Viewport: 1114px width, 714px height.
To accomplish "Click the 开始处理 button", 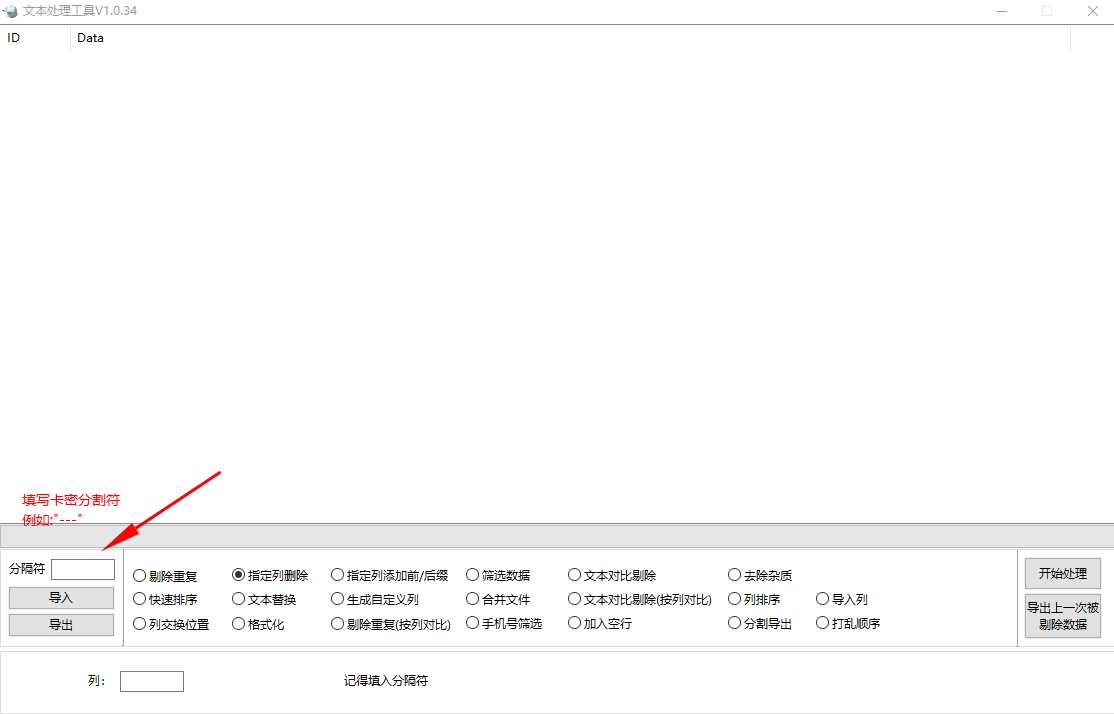I will click(1063, 573).
